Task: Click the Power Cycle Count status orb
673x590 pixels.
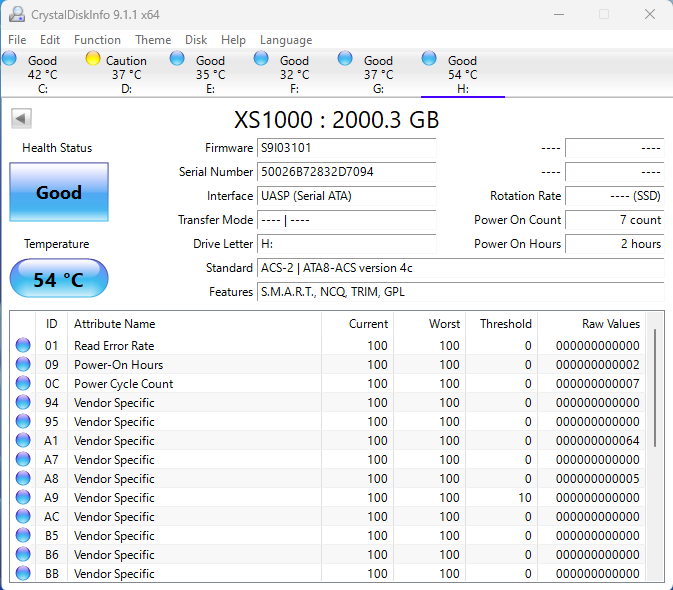Action: pos(23,384)
